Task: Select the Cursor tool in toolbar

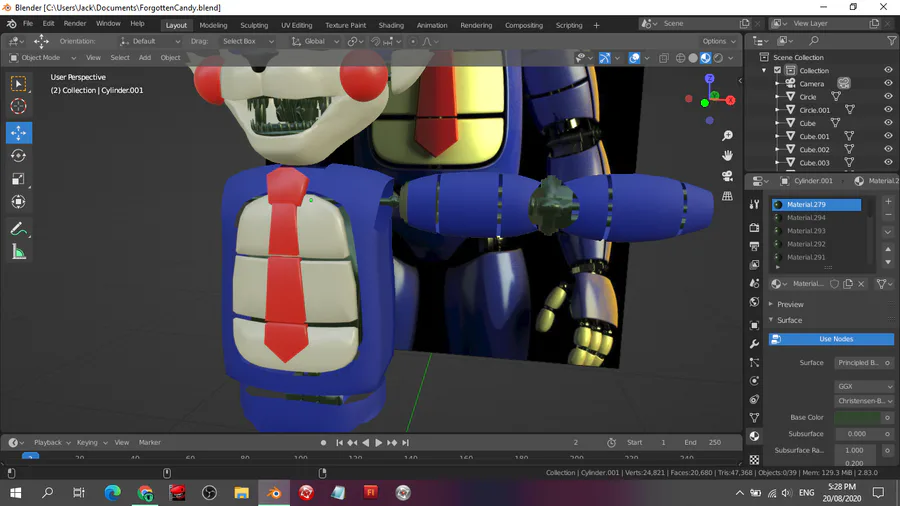Action: 18,107
